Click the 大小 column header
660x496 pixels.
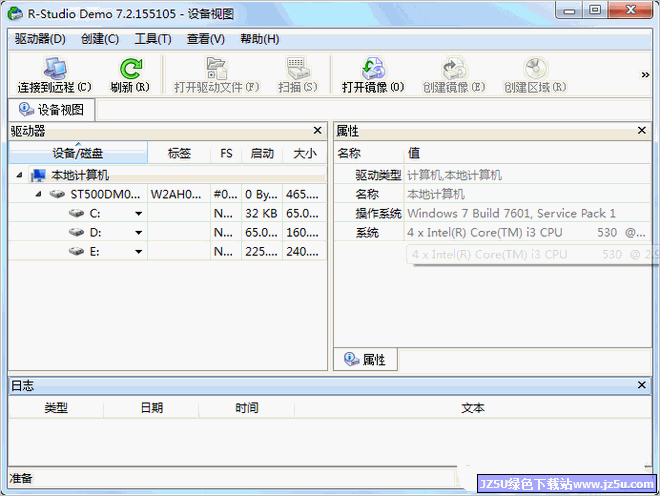click(305, 153)
